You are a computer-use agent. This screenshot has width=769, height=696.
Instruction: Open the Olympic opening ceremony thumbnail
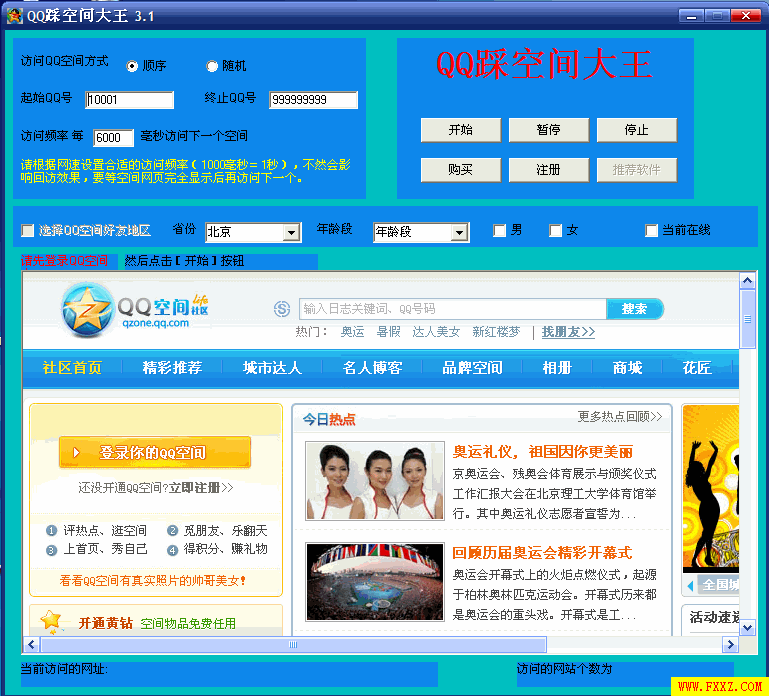[x=375, y=581]
